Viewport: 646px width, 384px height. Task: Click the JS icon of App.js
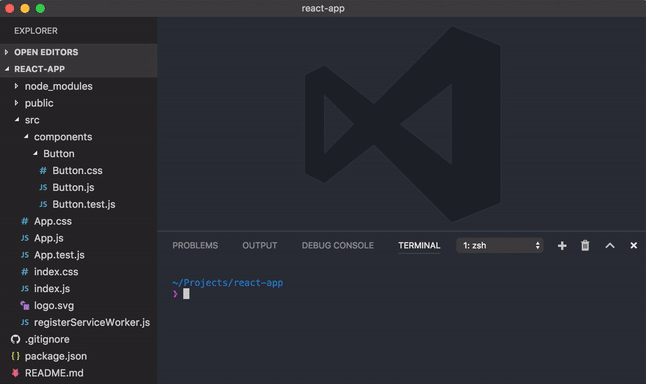(25, 238)
